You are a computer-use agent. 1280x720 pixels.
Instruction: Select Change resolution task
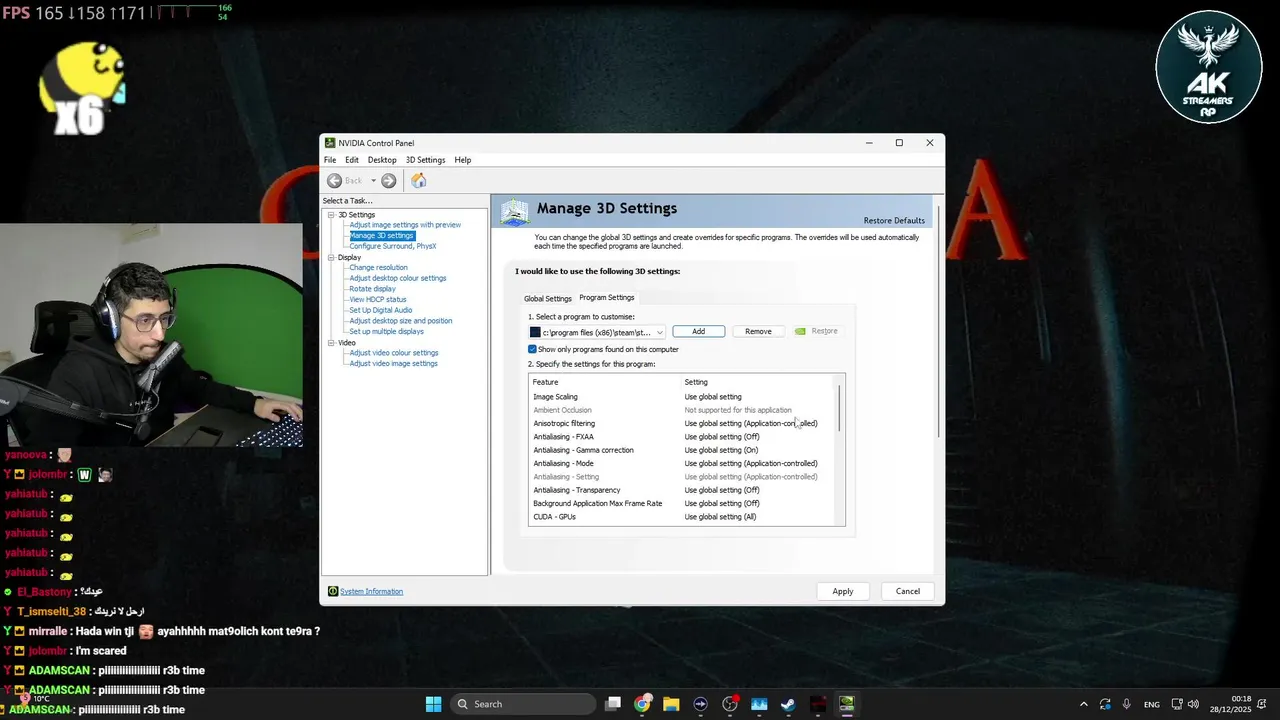tap(378, 267)
